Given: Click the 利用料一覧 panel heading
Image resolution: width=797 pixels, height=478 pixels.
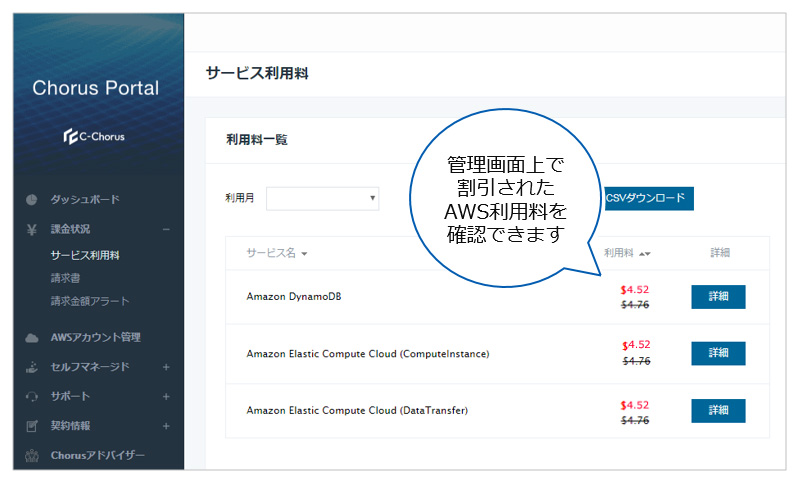Looking at the screenshot, I should [x=257, y=139].
